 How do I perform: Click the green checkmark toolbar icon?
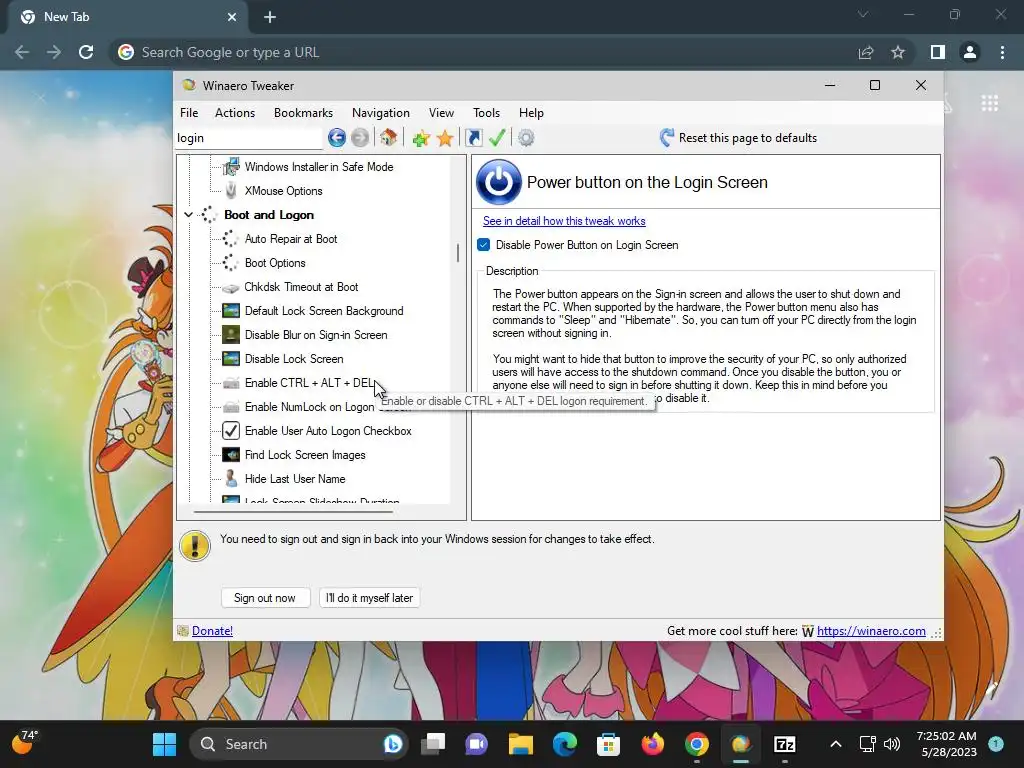click(x=497, y=138)
